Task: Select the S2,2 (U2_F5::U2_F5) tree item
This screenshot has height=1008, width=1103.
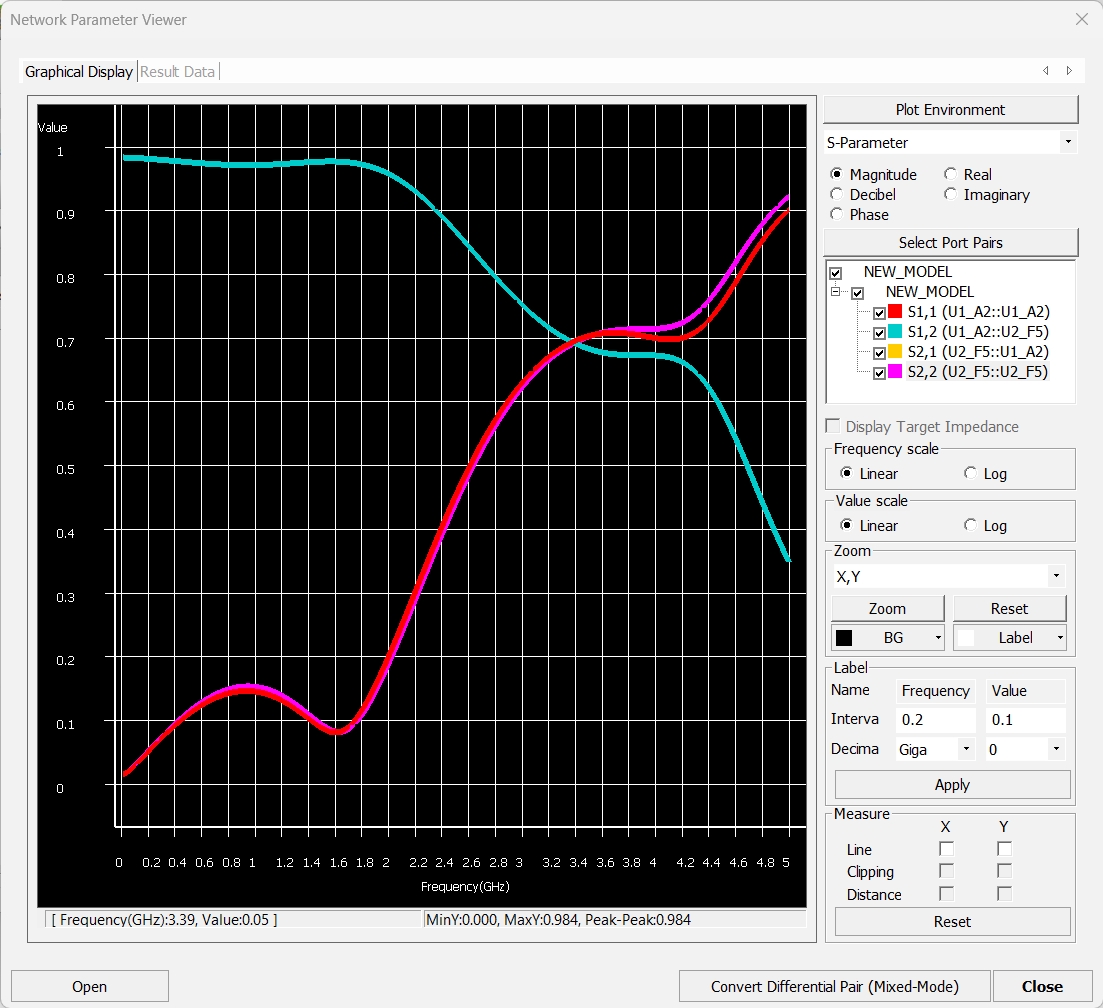Action: point(978,371)
